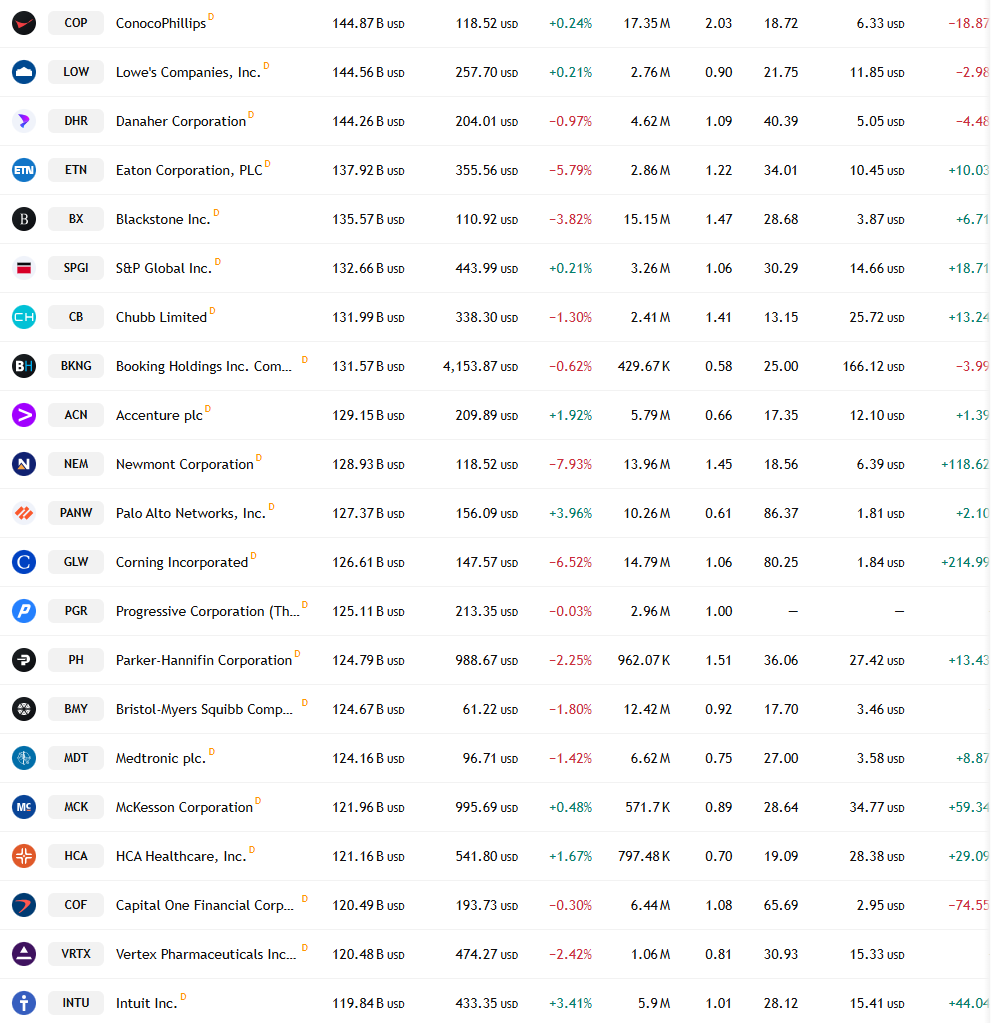Open the Accenture plc link

[x=159, y=416]
